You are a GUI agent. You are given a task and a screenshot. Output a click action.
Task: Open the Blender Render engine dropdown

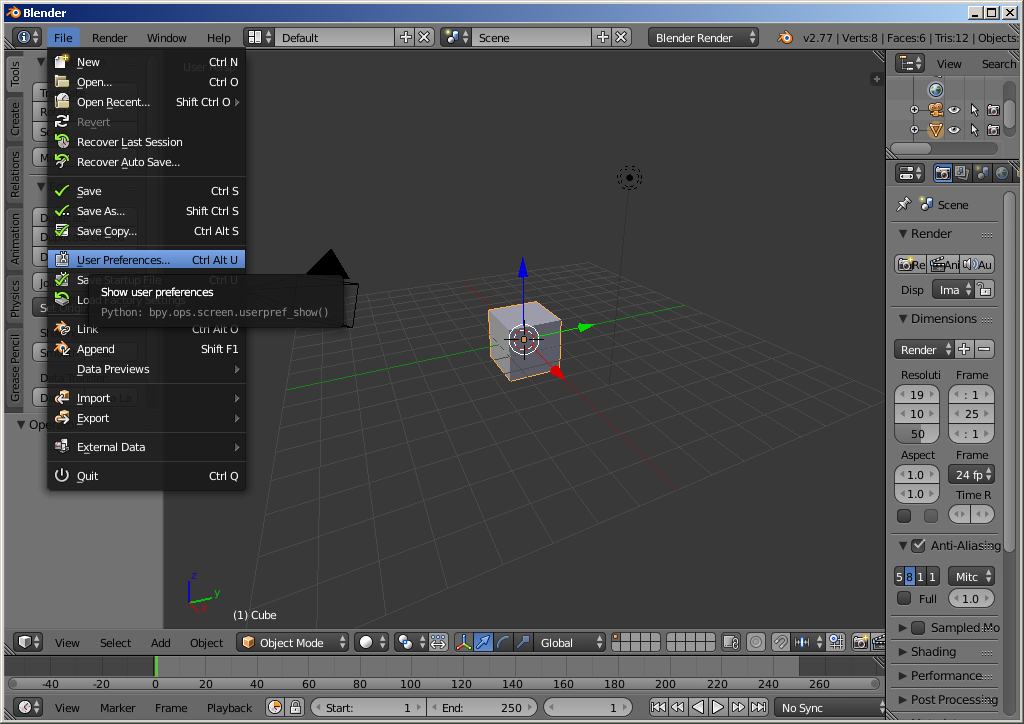click(704, 37)
